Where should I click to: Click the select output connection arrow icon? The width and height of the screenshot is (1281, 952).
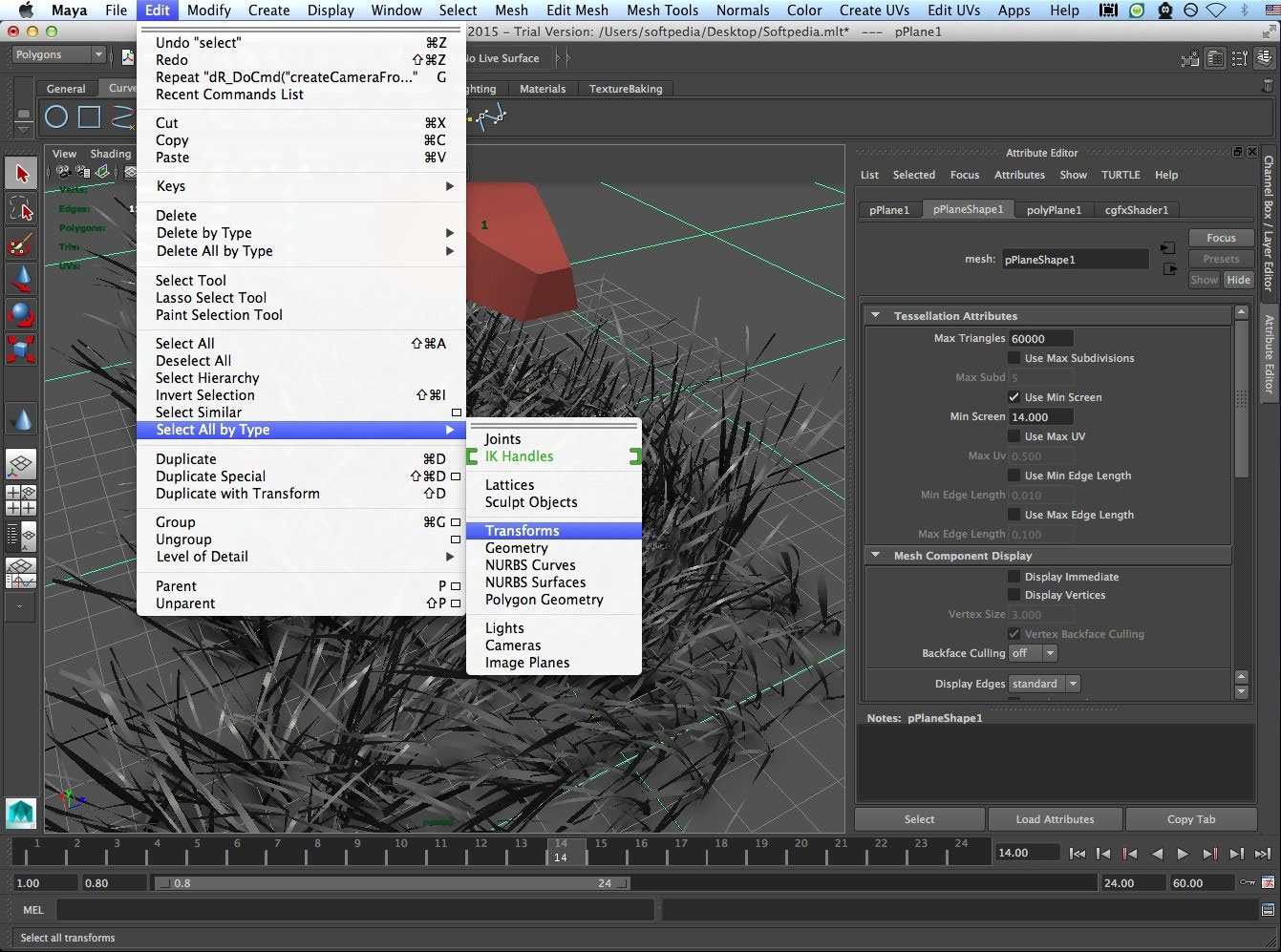click(x=1170, y=269)
